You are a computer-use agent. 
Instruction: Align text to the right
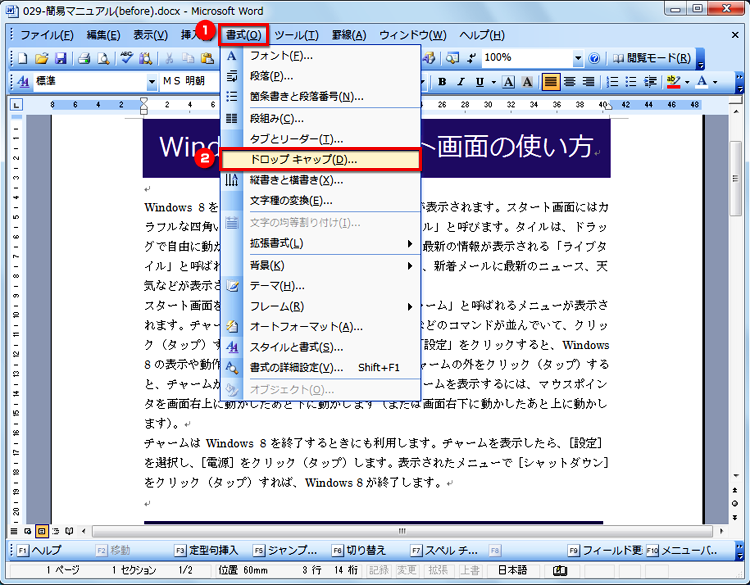pos(588,82)
